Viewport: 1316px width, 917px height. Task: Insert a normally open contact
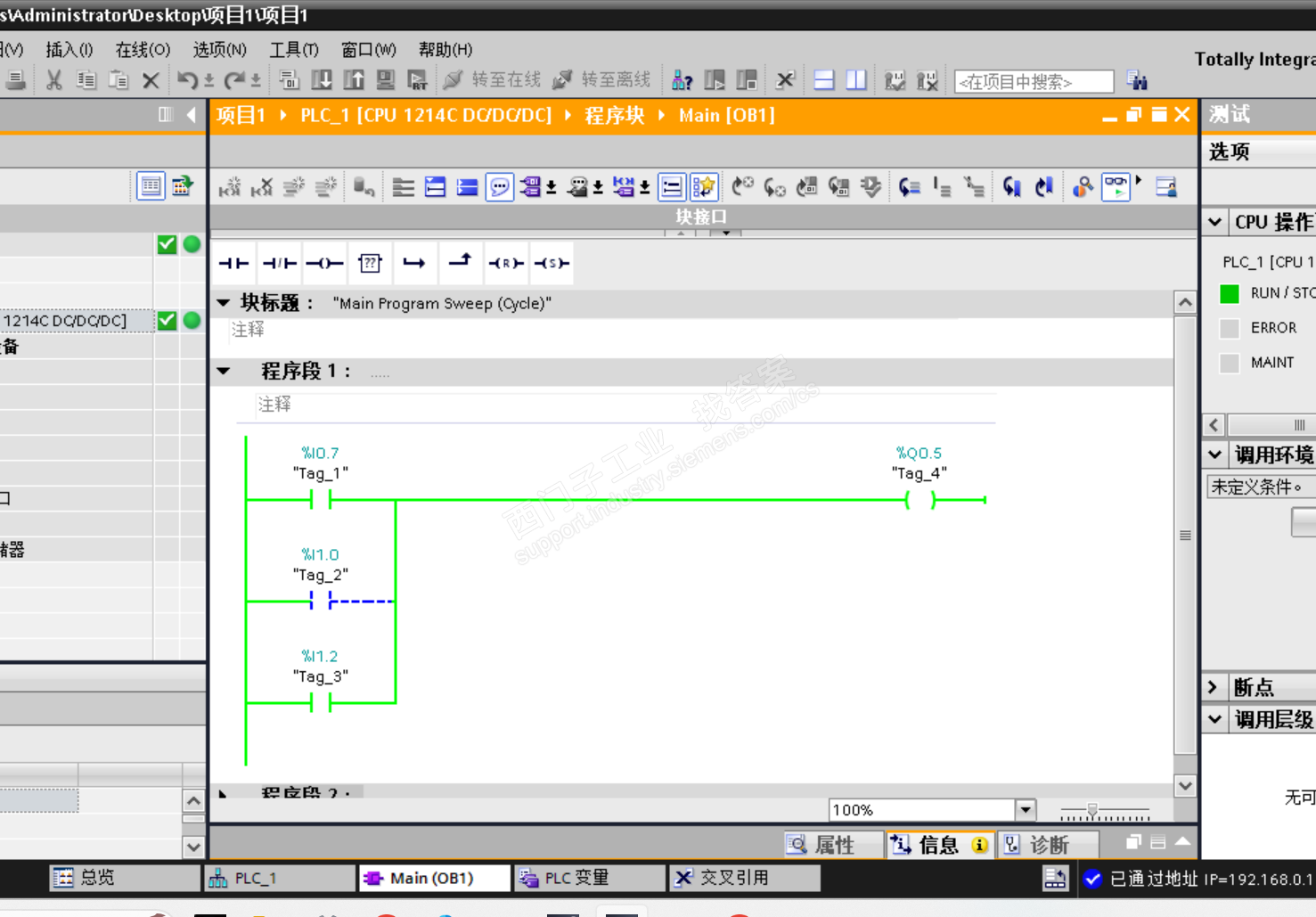click(x=233, y=263)
